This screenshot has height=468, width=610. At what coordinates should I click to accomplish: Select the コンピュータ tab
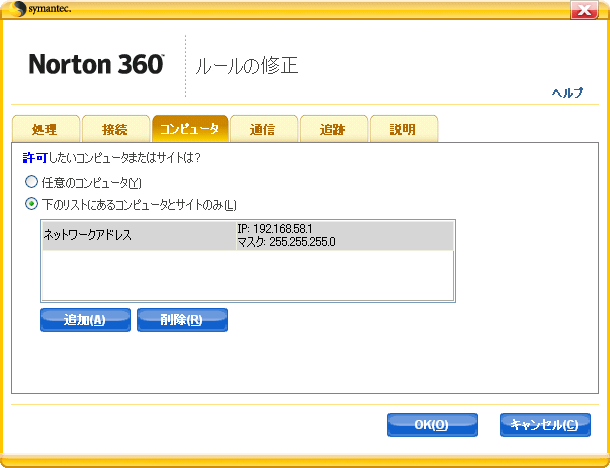tap(190, 129)
